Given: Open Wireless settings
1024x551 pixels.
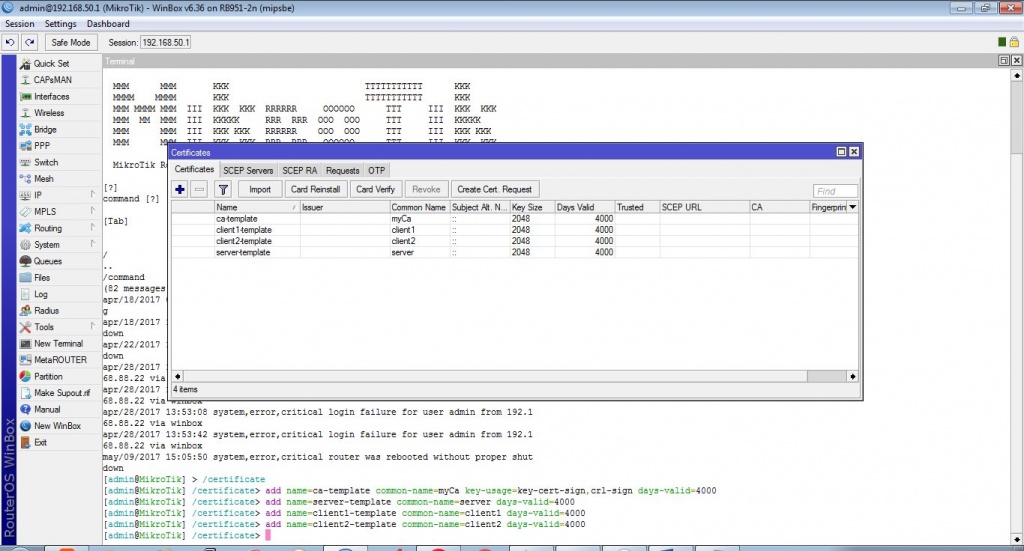Looking at the screenshot, I should click(x=49, y=113).
